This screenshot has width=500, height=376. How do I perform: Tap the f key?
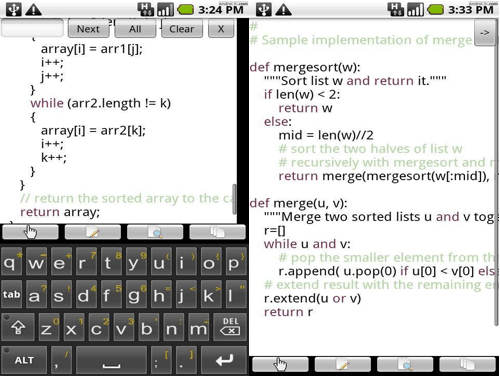point(111,295)
